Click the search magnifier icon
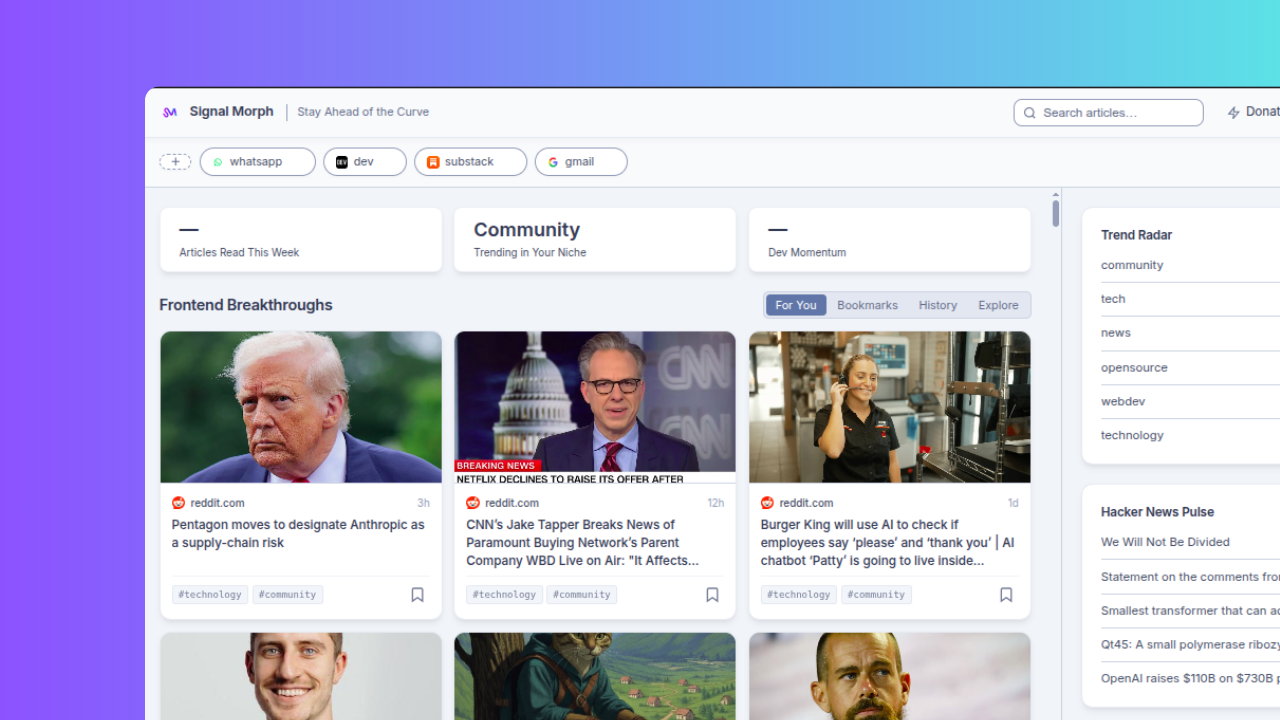Image resolution: width=1280 pixels, height=720 pixels. coord(1030,113)
